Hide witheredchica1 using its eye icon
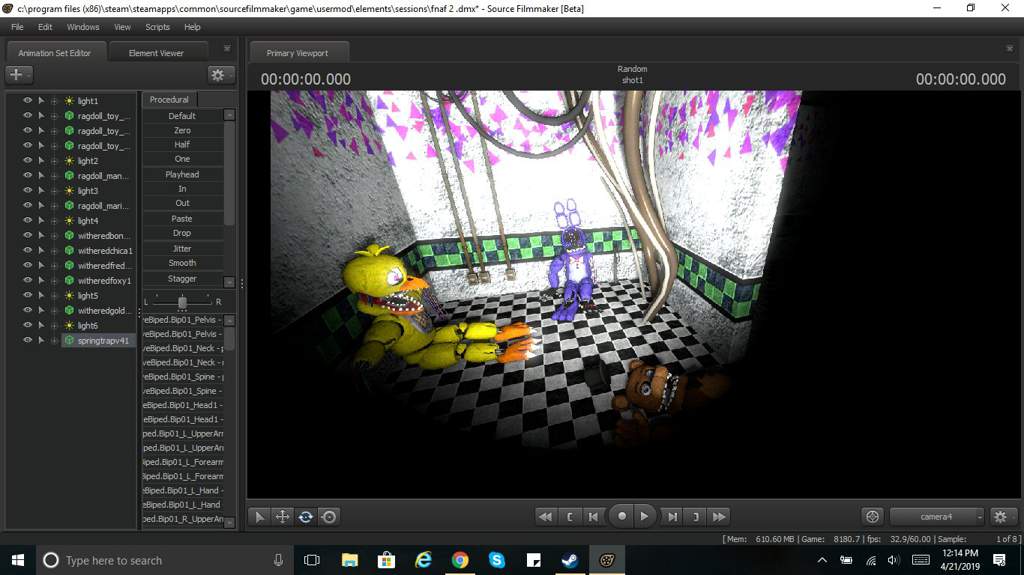 coord(27,250)
